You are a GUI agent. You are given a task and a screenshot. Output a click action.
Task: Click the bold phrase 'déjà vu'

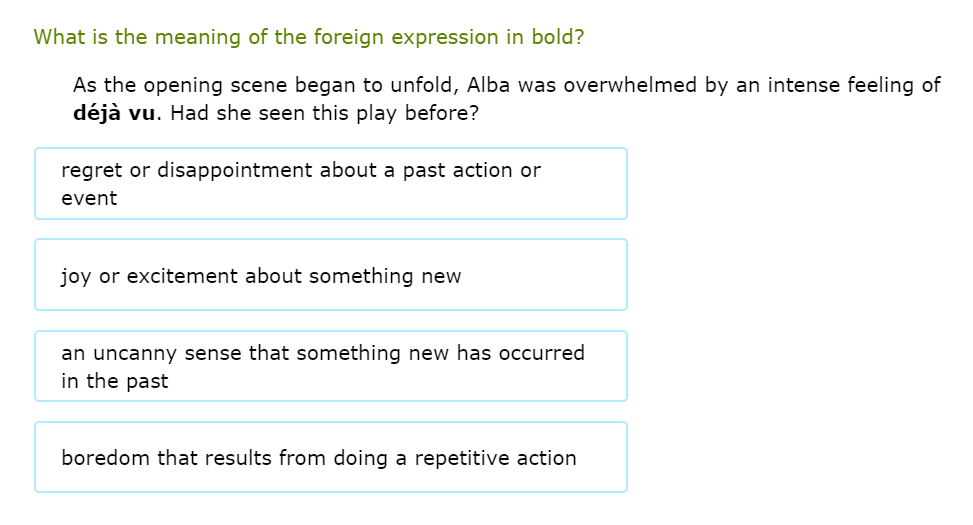tap(115, 113)
